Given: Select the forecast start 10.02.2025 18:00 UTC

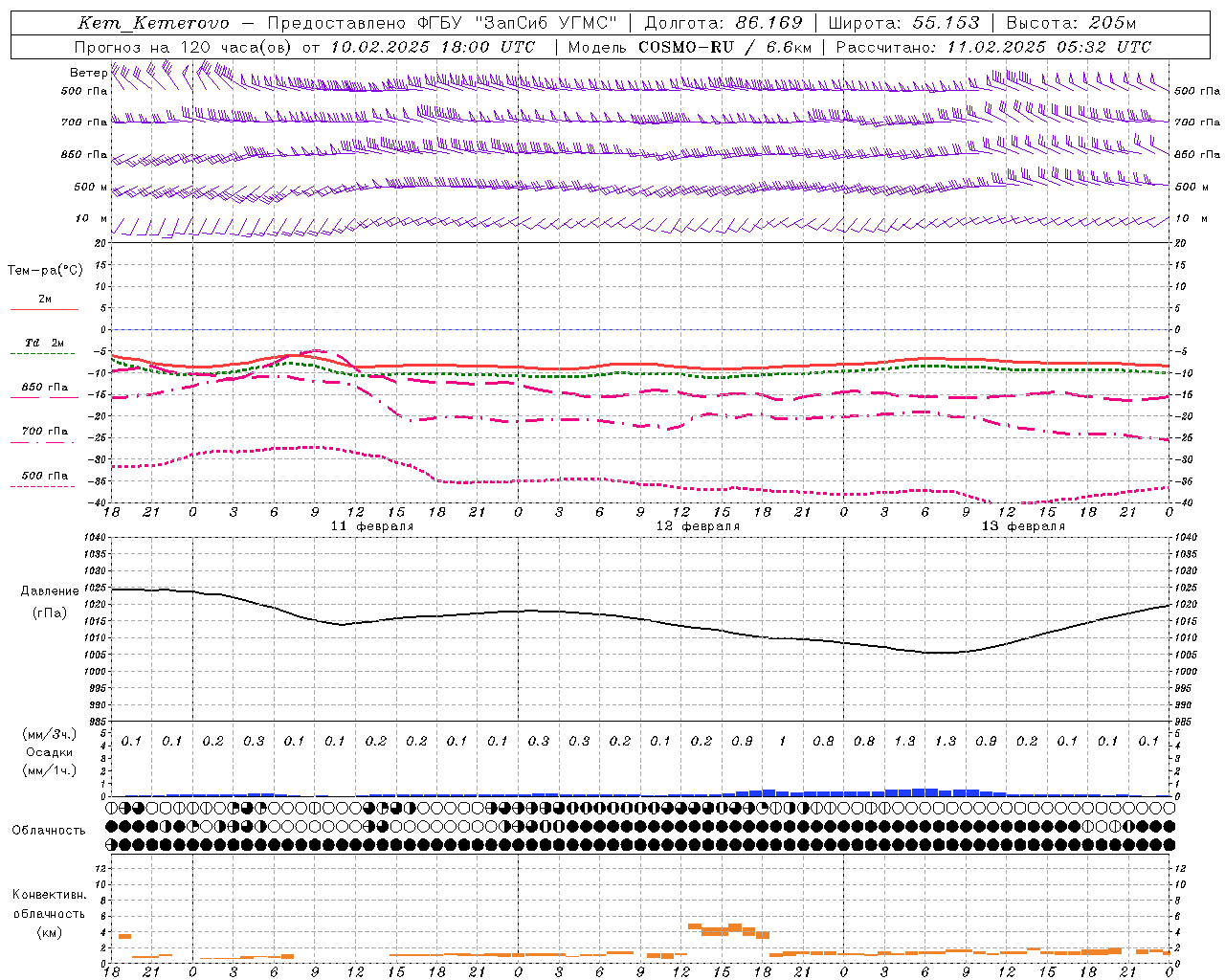Looking at the screenshot, I should 433,47.
